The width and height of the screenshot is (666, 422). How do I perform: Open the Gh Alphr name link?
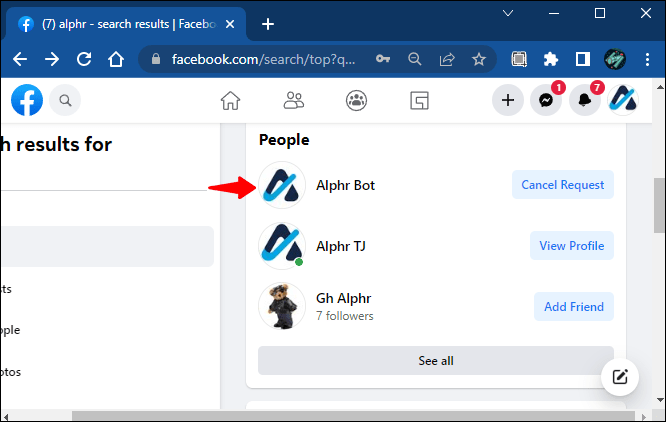click(344, 298)
